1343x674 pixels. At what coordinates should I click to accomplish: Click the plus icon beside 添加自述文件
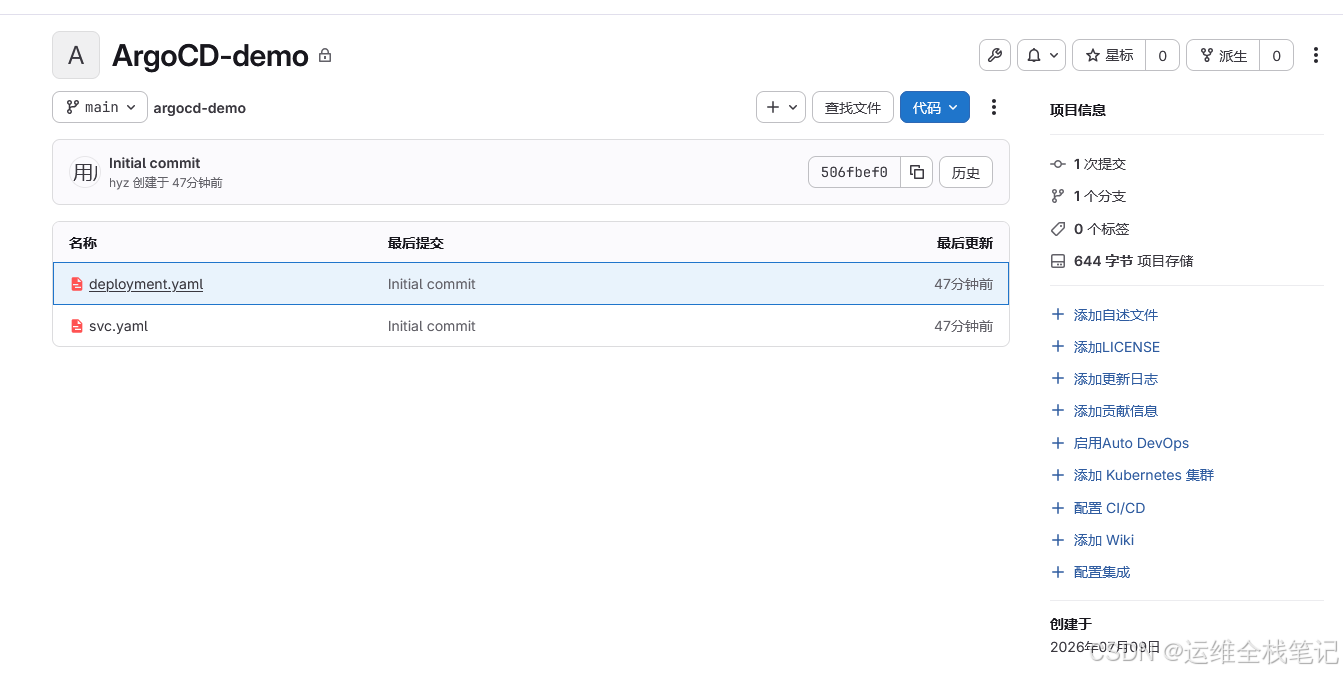(1058, 315)
